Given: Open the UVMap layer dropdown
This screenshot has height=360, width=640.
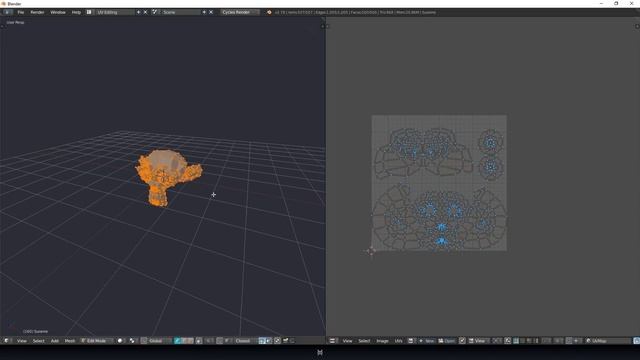Looking at the screenshot, I should point(609,341).
